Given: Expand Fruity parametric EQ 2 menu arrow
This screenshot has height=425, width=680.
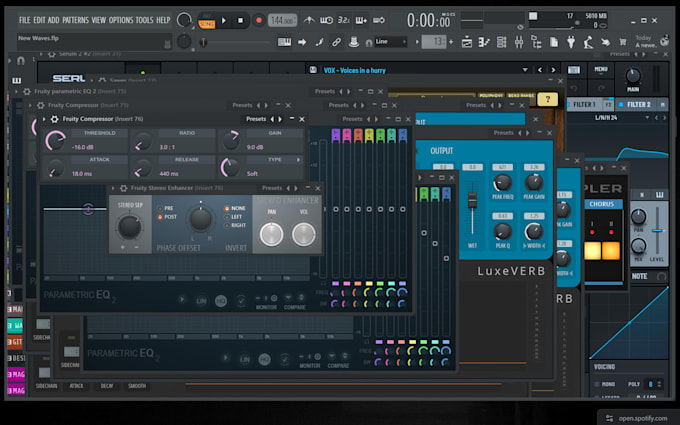Looking at the screenshot, I should coord(16,92).
